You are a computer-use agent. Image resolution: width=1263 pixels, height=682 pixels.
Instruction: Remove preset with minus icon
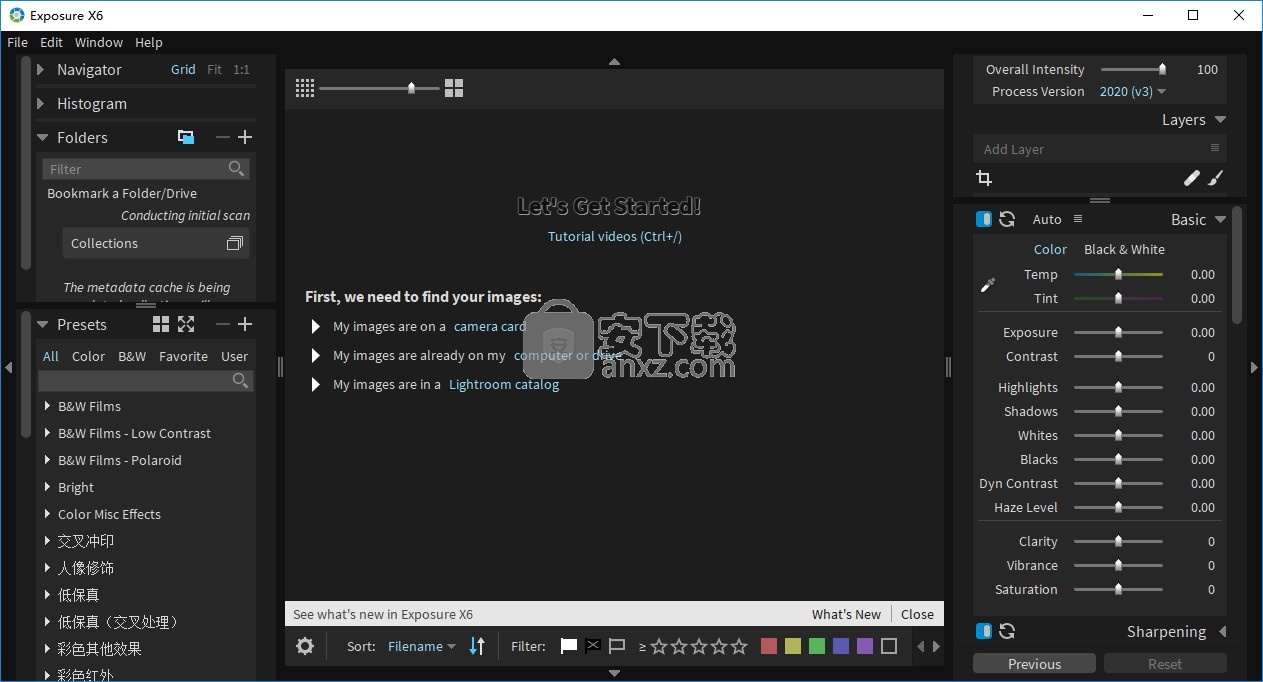(222, 324)
